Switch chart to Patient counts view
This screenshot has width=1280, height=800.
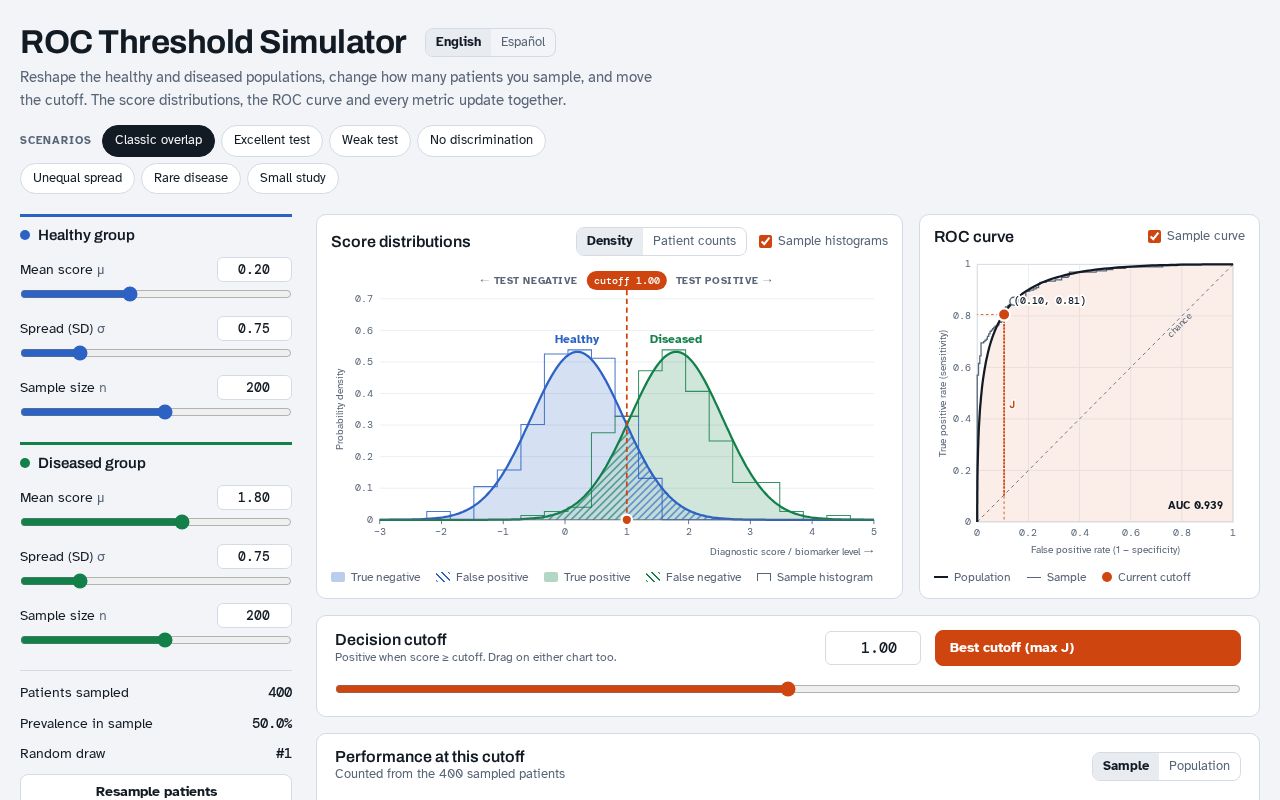[694, 241]
